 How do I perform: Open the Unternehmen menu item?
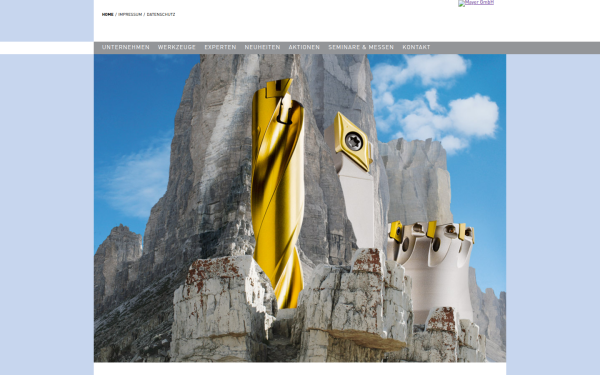click(x=126, y=47)
